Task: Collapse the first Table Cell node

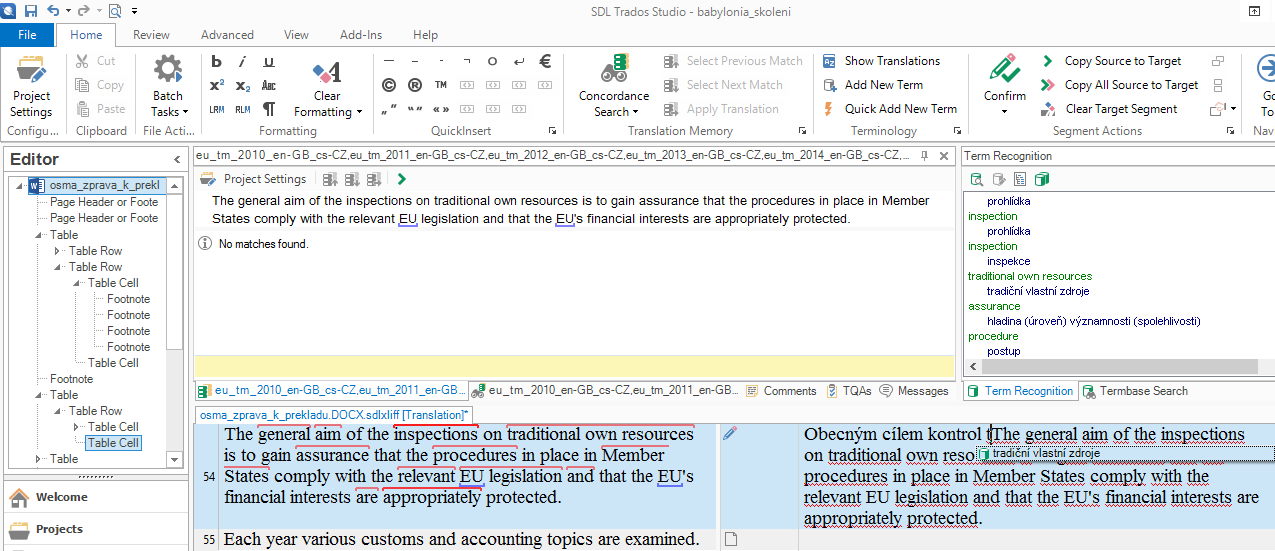Action: [x=77, y=283]
